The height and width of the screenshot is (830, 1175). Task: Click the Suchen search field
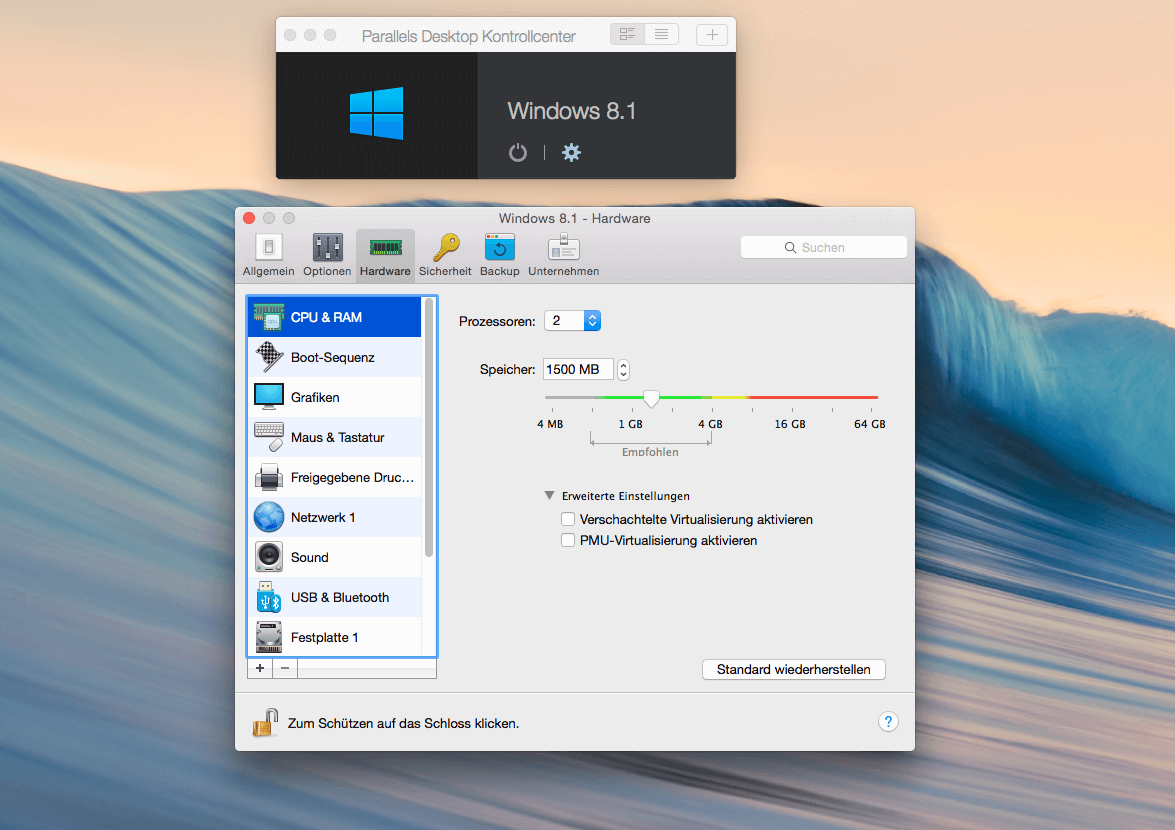tap(824, 247)
